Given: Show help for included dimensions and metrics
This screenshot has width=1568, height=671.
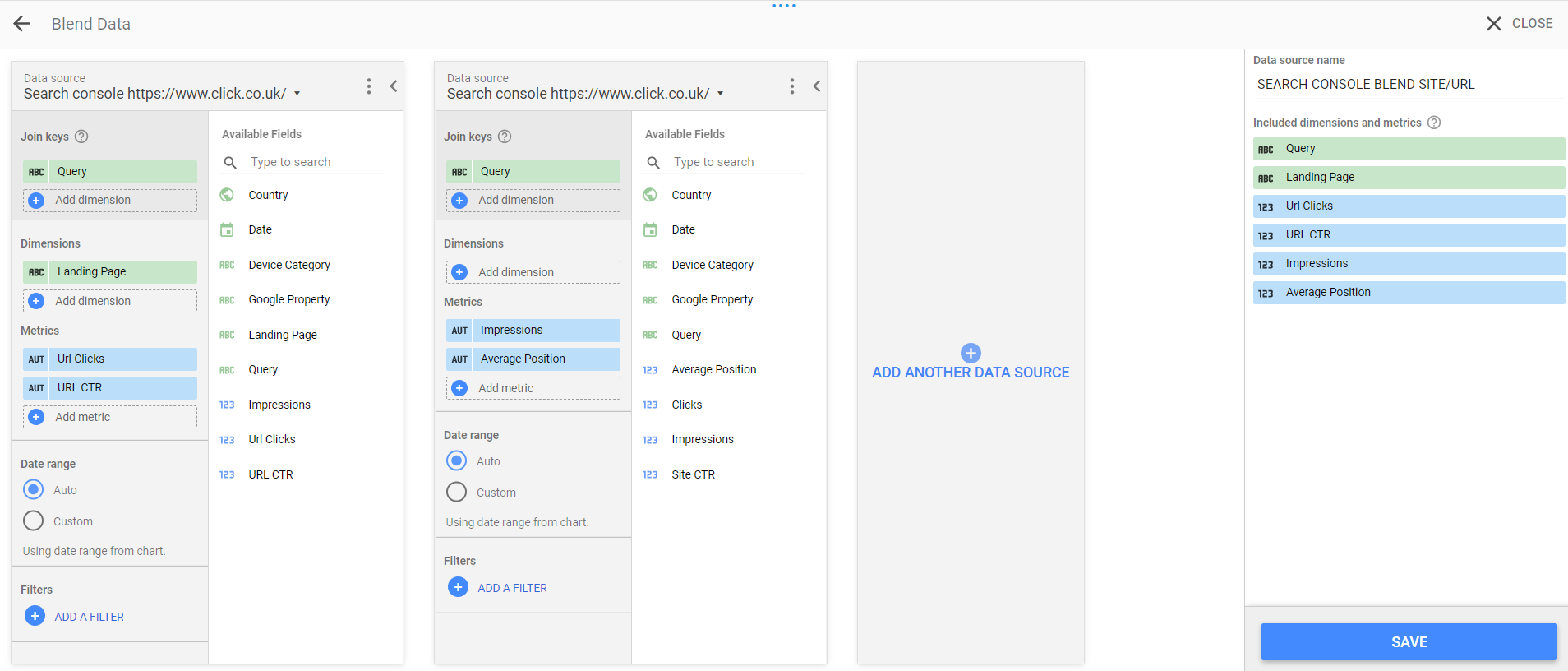Looking at the screenshot, I should [1434, 123].
